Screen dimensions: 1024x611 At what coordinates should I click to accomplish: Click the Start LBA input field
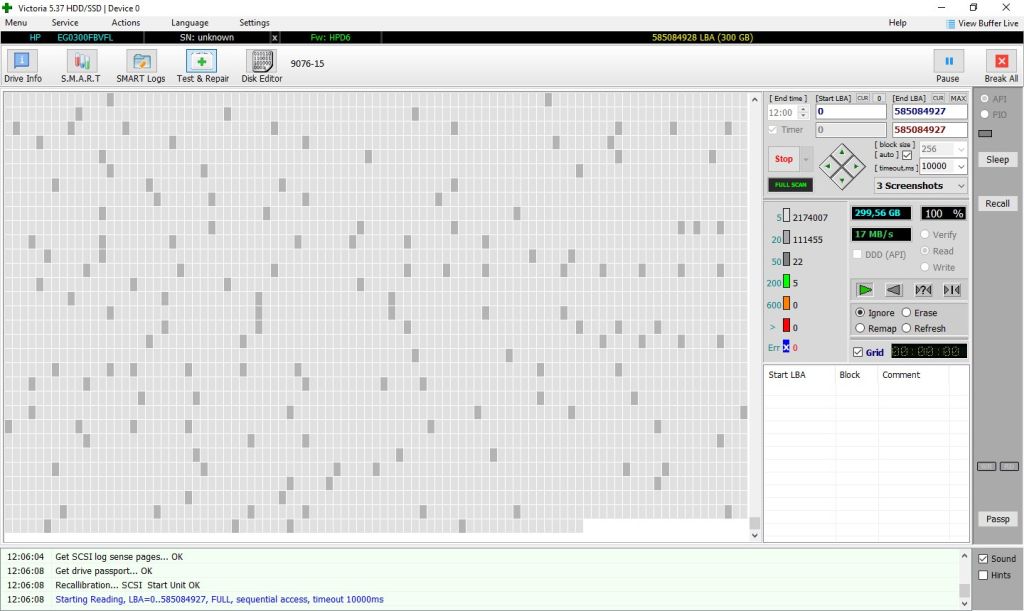[850, 112]
